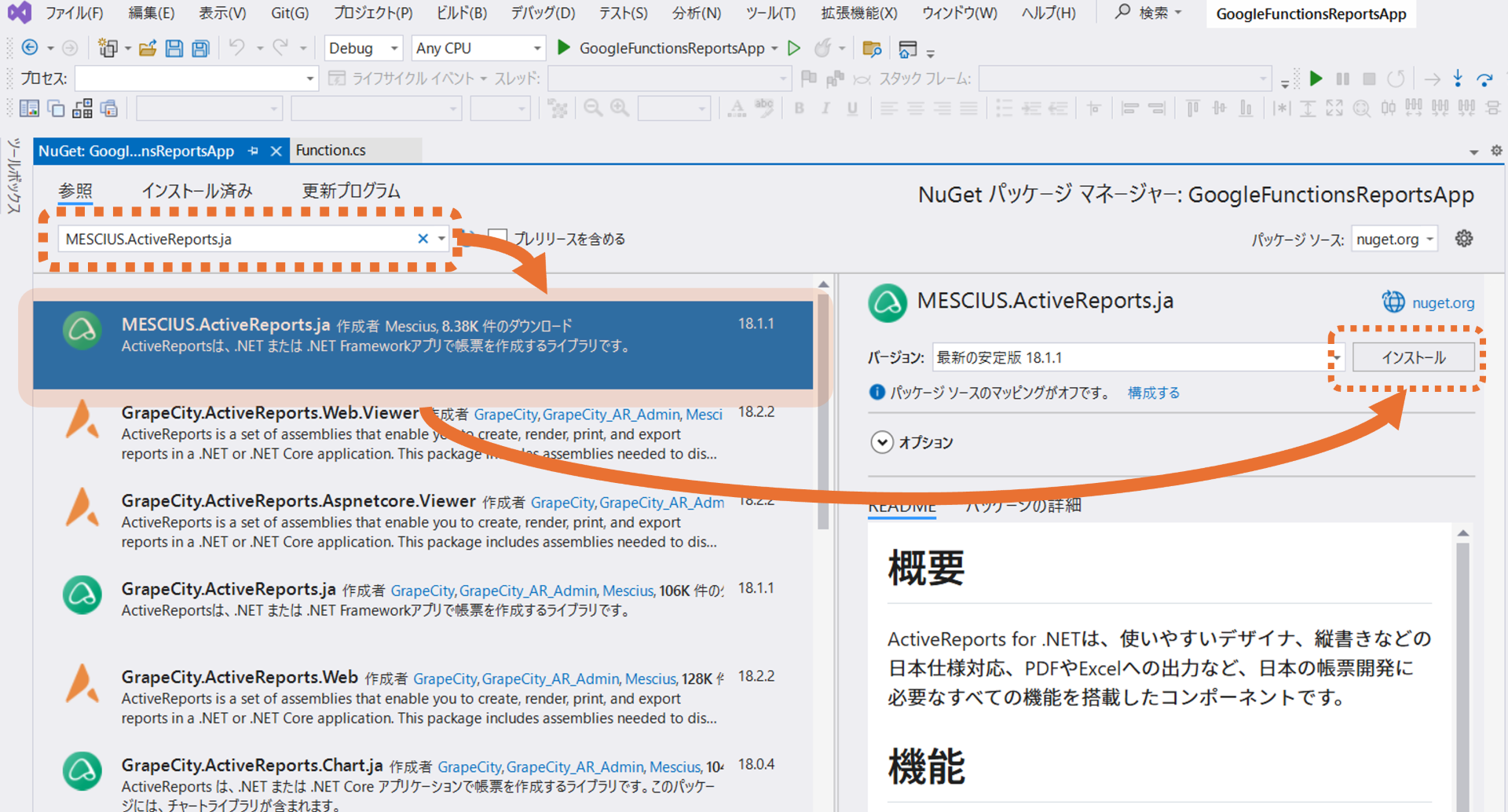This screenshot has height=812, width=1508.
Task: Start debugging GoogleFunctionsReportsApp with green play
Action: (564, 48)
